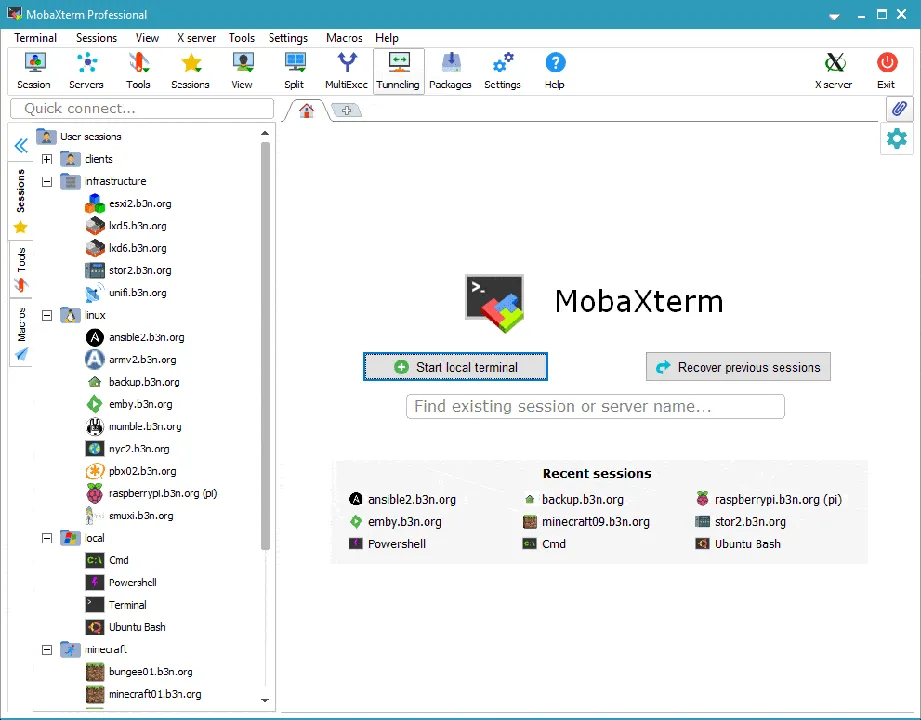The width and height of the screenshot is (921, 720).
Task: Click the paperclip attachment icon
Action: (899, 109)
